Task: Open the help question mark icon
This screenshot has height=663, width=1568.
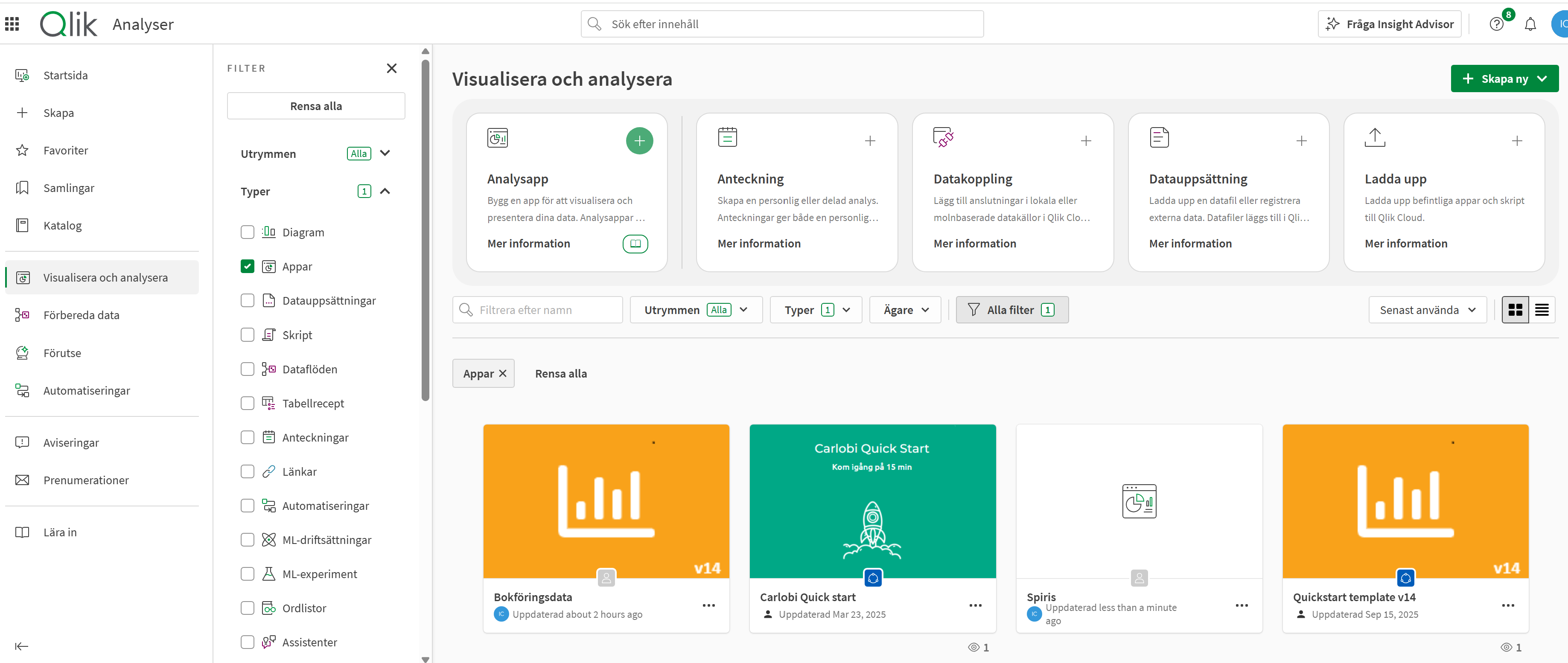Action: pyautogui.click(x=1496, y=24)
